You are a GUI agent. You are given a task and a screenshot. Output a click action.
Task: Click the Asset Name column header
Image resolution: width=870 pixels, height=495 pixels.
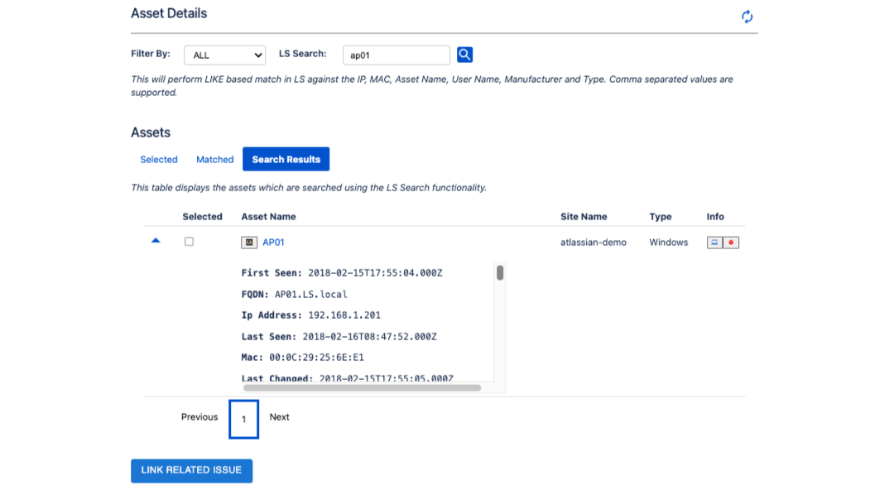[x=269, y=216]
